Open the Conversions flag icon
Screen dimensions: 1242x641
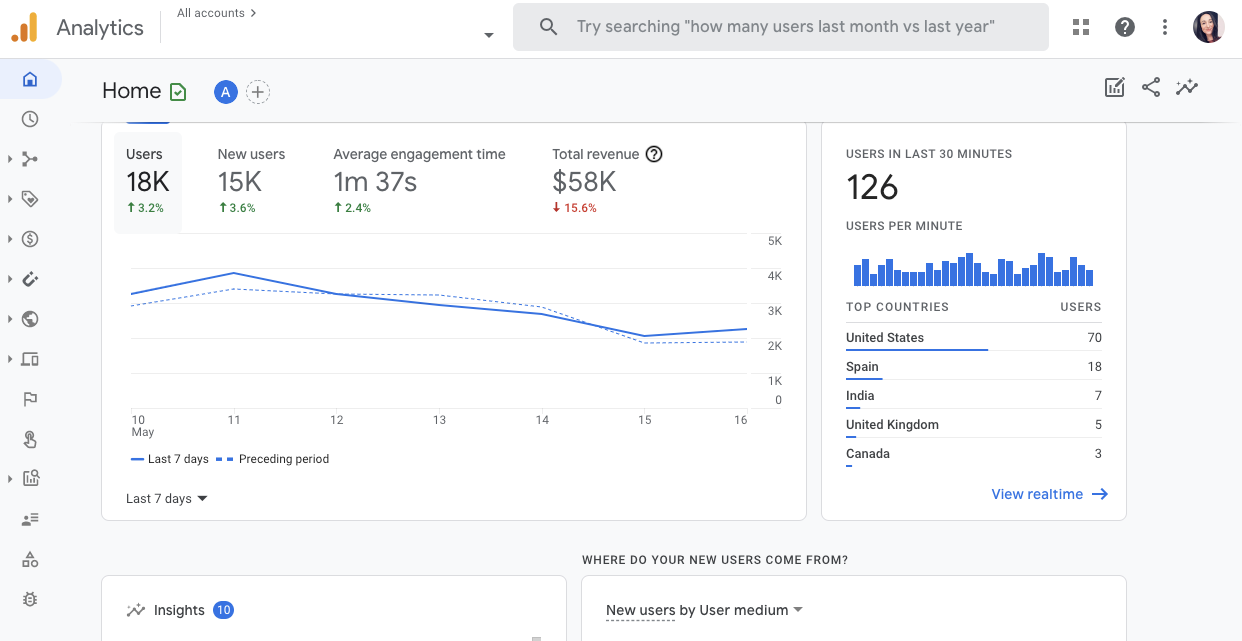30,399
